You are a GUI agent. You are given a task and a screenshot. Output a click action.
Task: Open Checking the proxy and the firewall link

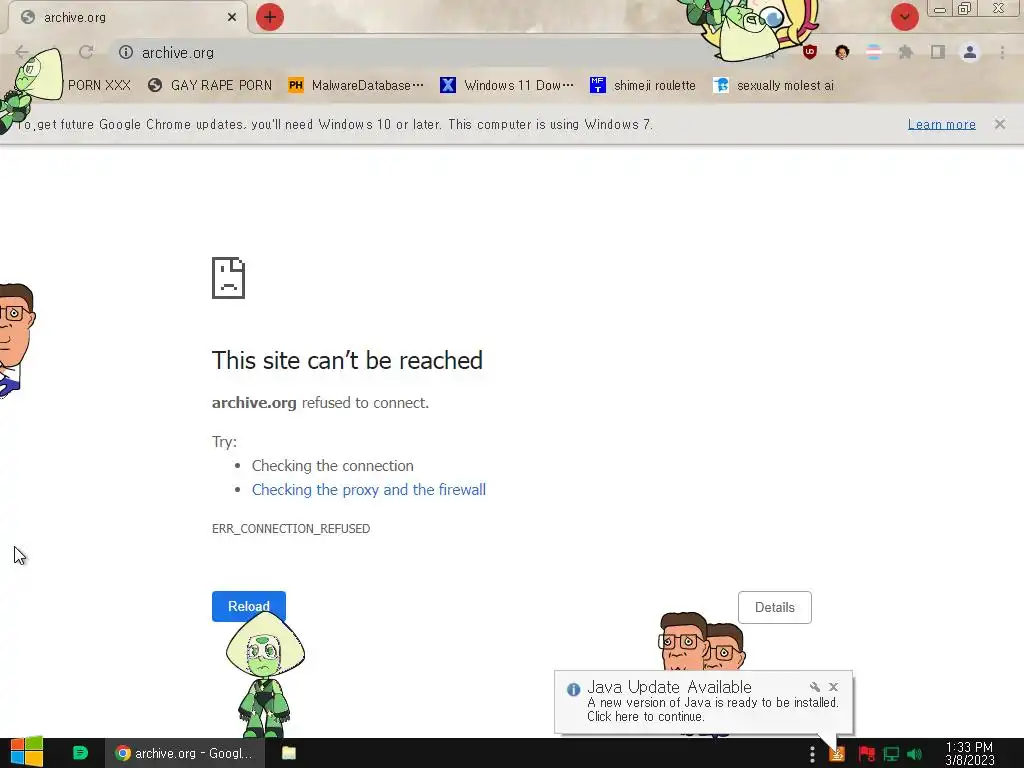pos(369,490)
